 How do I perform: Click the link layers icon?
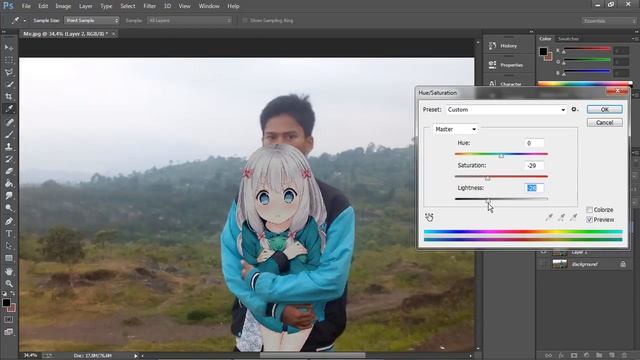click(549, 356)
